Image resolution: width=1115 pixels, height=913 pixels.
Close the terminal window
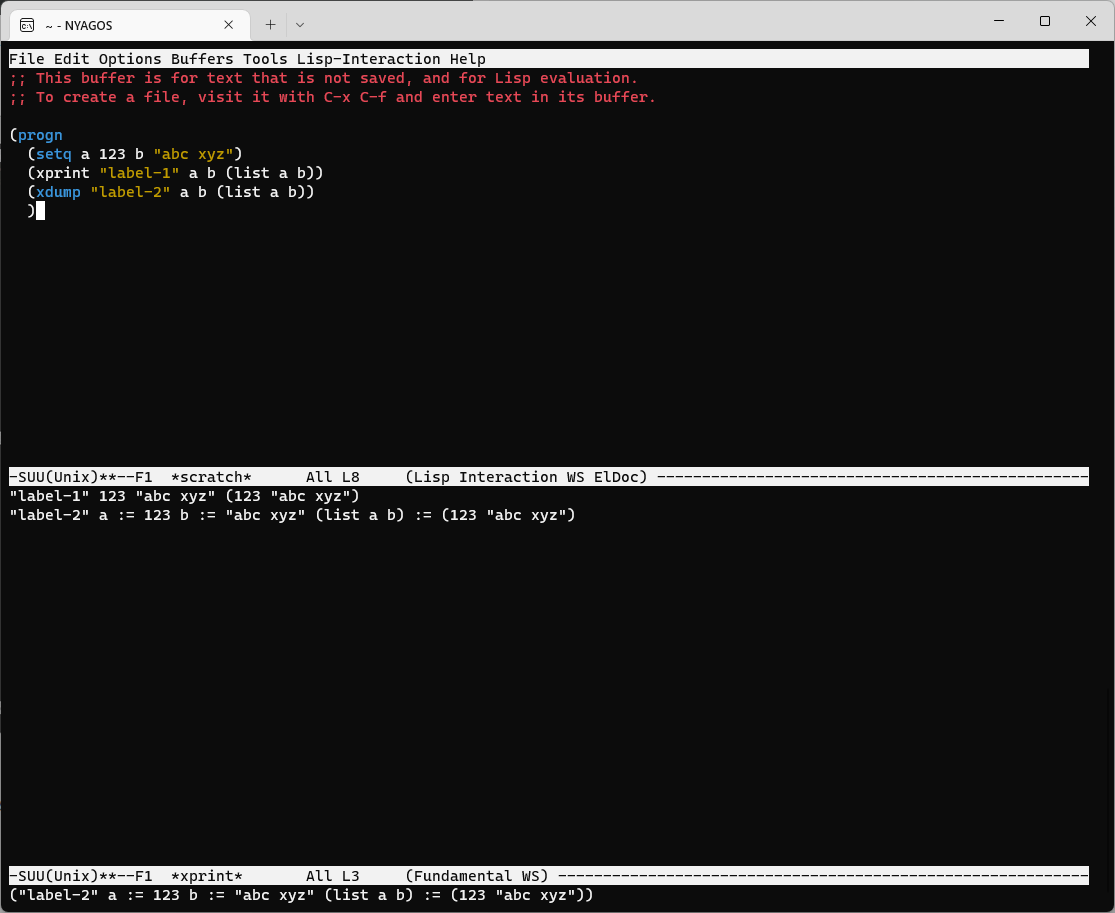coord(1091,21)
